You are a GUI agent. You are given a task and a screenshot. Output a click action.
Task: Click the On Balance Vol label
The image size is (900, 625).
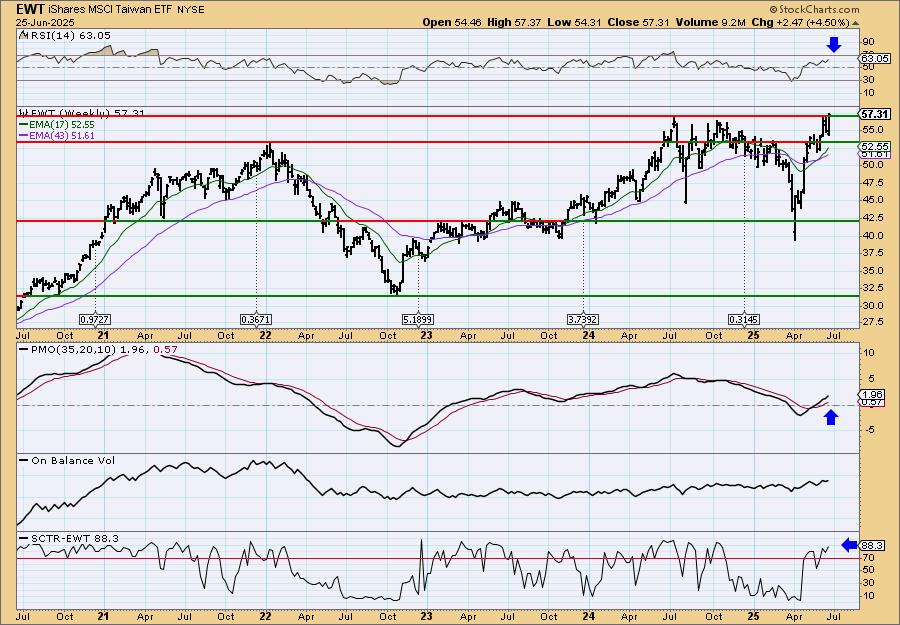pos(73,460)
